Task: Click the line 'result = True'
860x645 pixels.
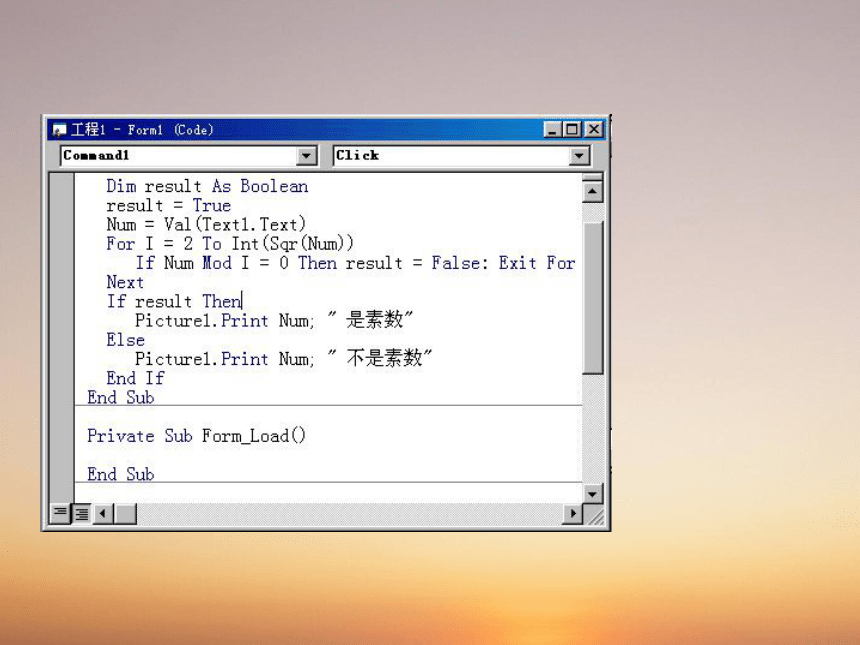Action: pos(168,206)
